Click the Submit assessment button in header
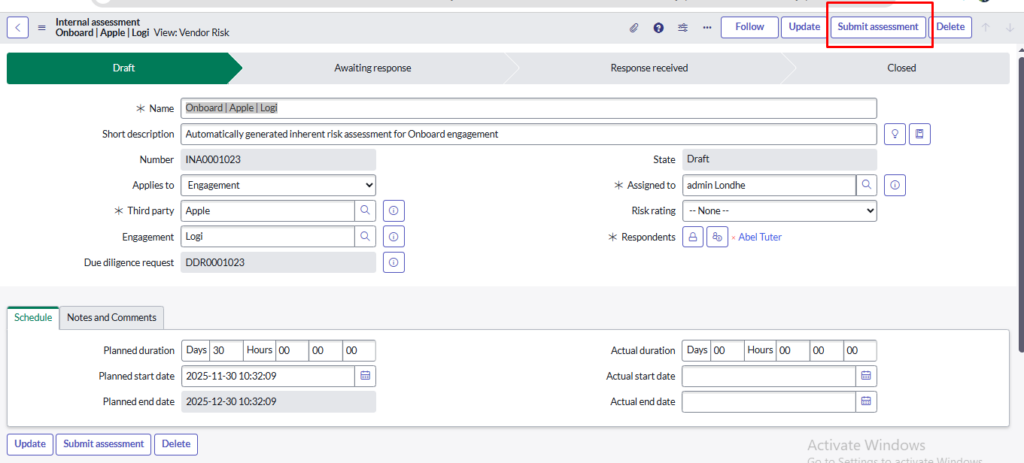The height and width of the screenshot is (463, 1024). [878, 27]
